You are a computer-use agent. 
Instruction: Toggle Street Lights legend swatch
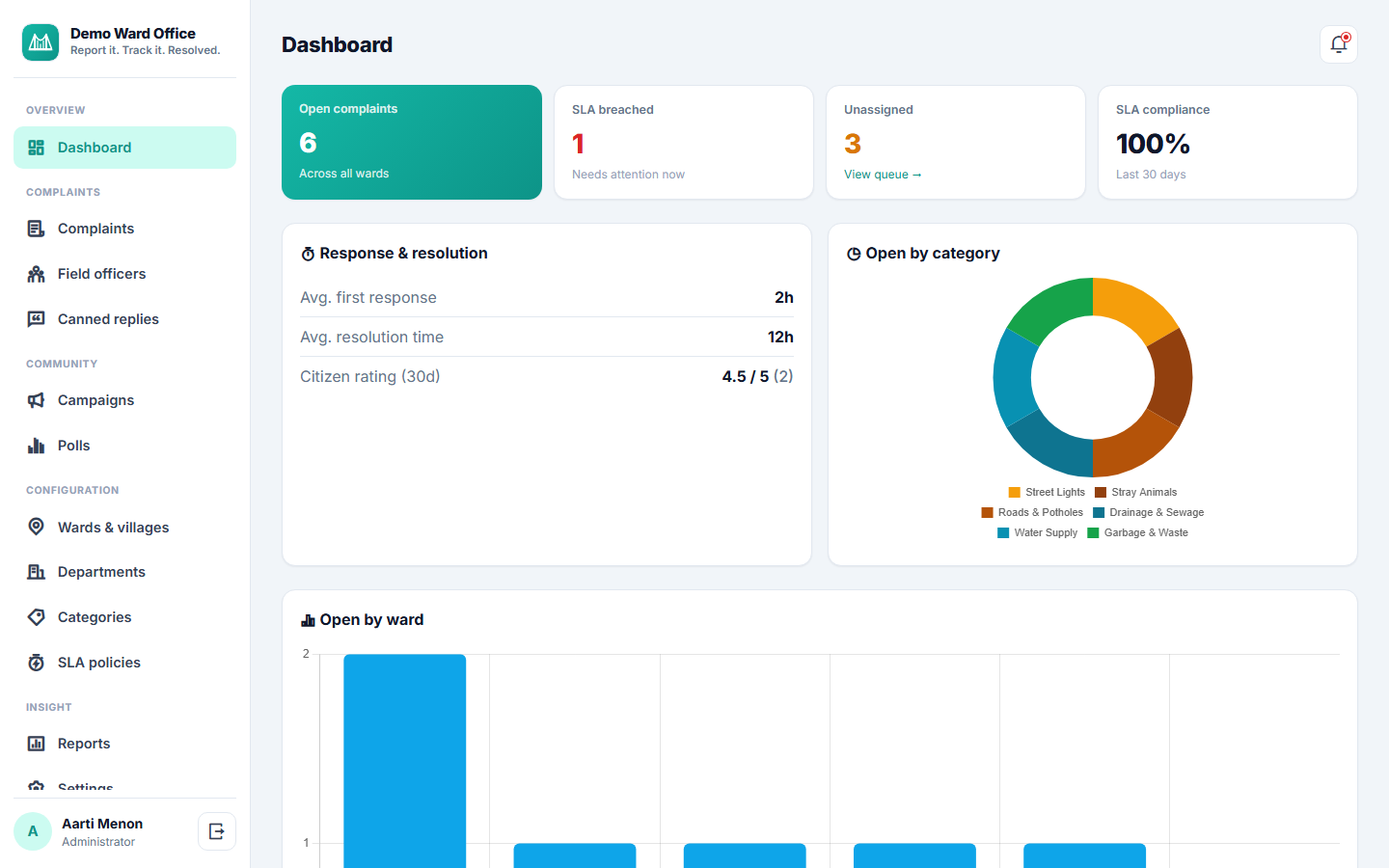[x=1014, y=492]
